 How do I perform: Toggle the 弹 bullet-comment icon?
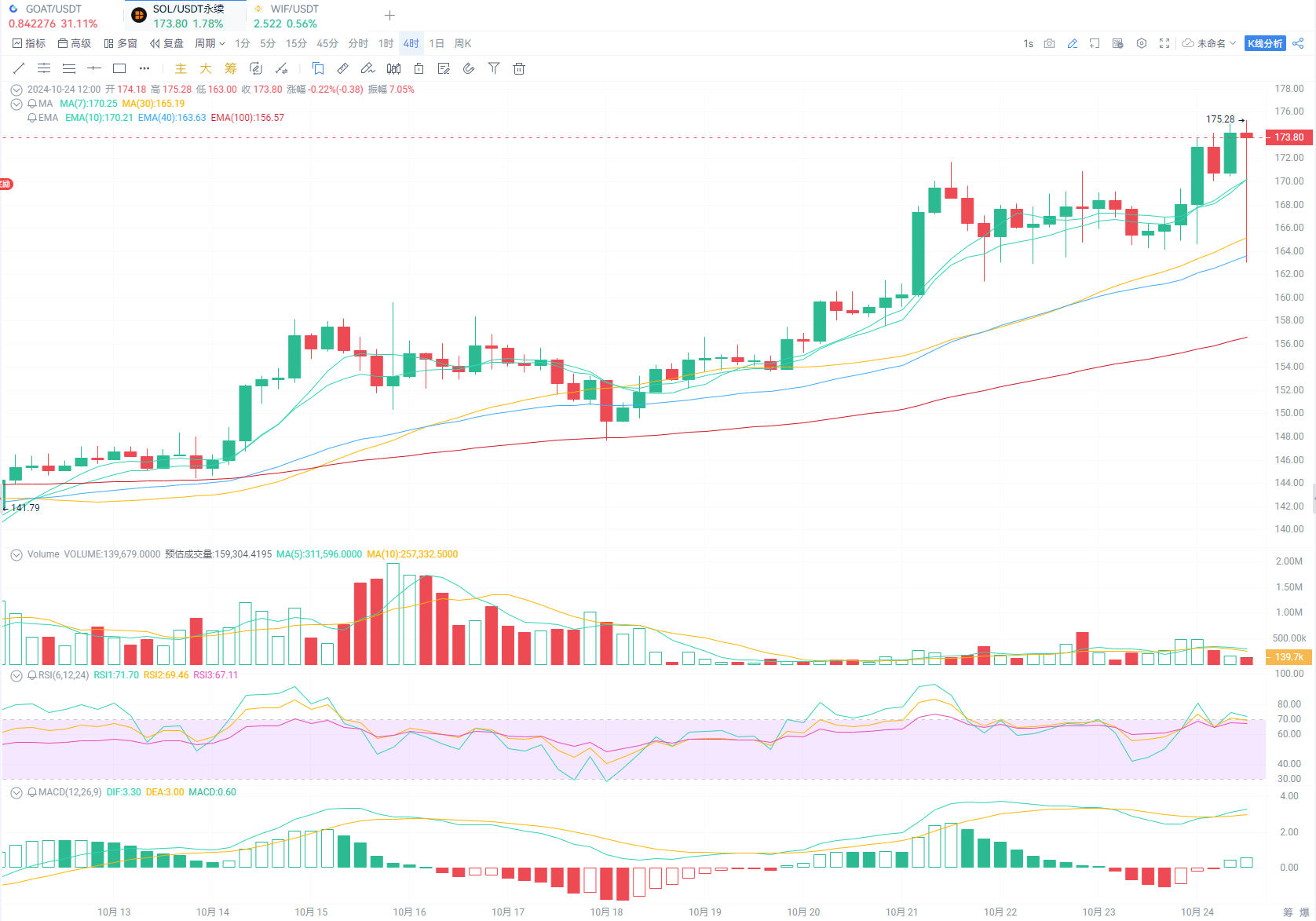click(x=1118, y=43)
